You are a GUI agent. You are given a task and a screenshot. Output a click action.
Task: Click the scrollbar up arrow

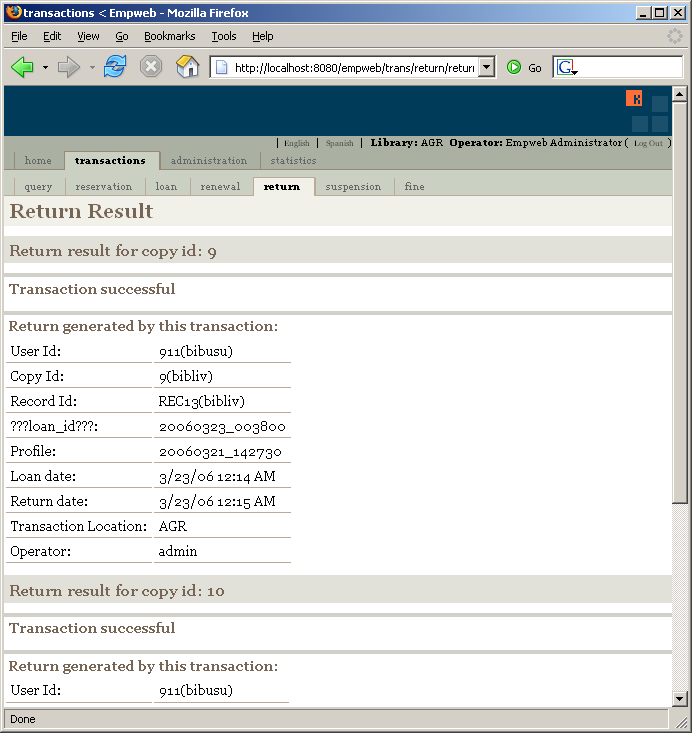point(679,94)
